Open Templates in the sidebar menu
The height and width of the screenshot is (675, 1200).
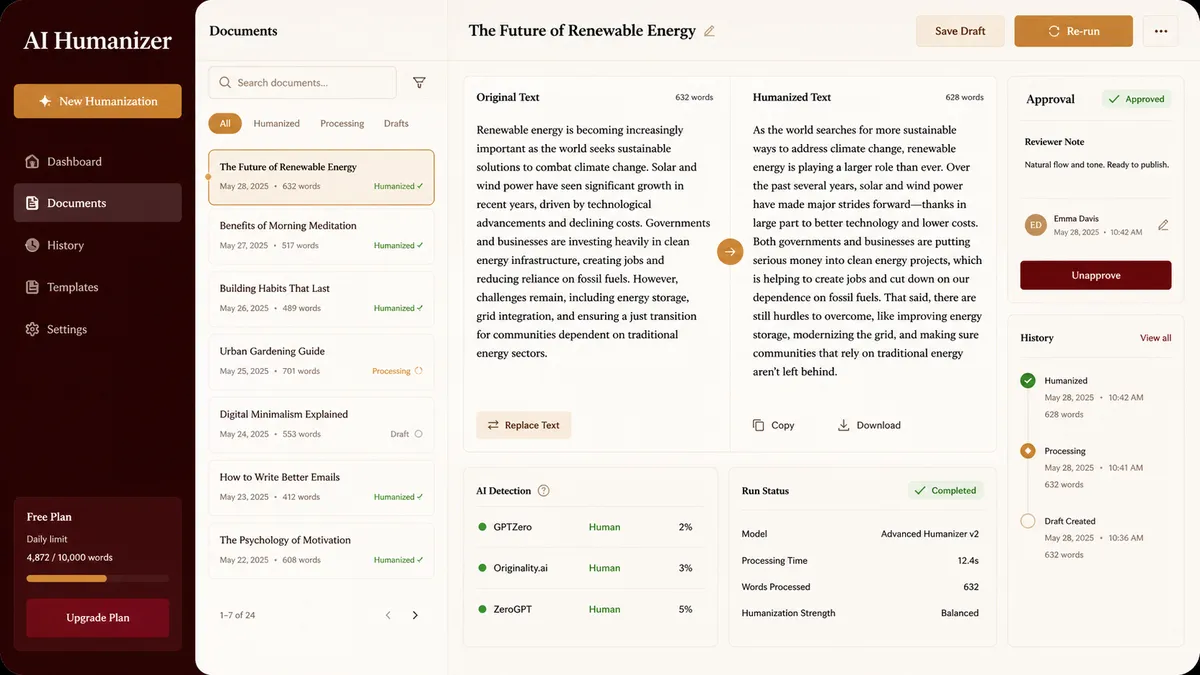click(x=98, y=287)
